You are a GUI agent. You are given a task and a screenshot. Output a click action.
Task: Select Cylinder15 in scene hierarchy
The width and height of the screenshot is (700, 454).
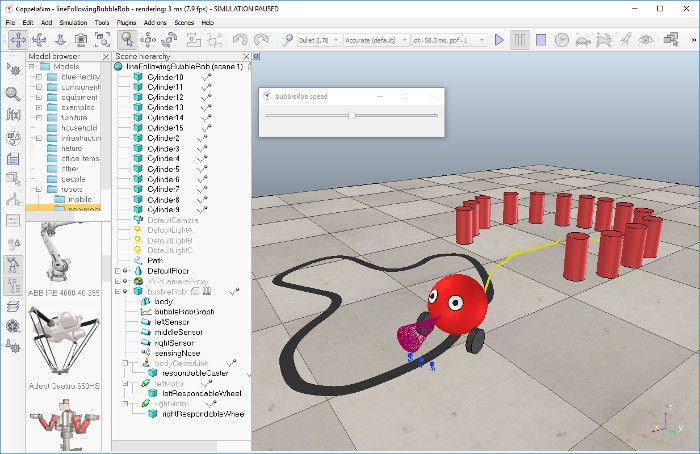(x=165, y=128)
